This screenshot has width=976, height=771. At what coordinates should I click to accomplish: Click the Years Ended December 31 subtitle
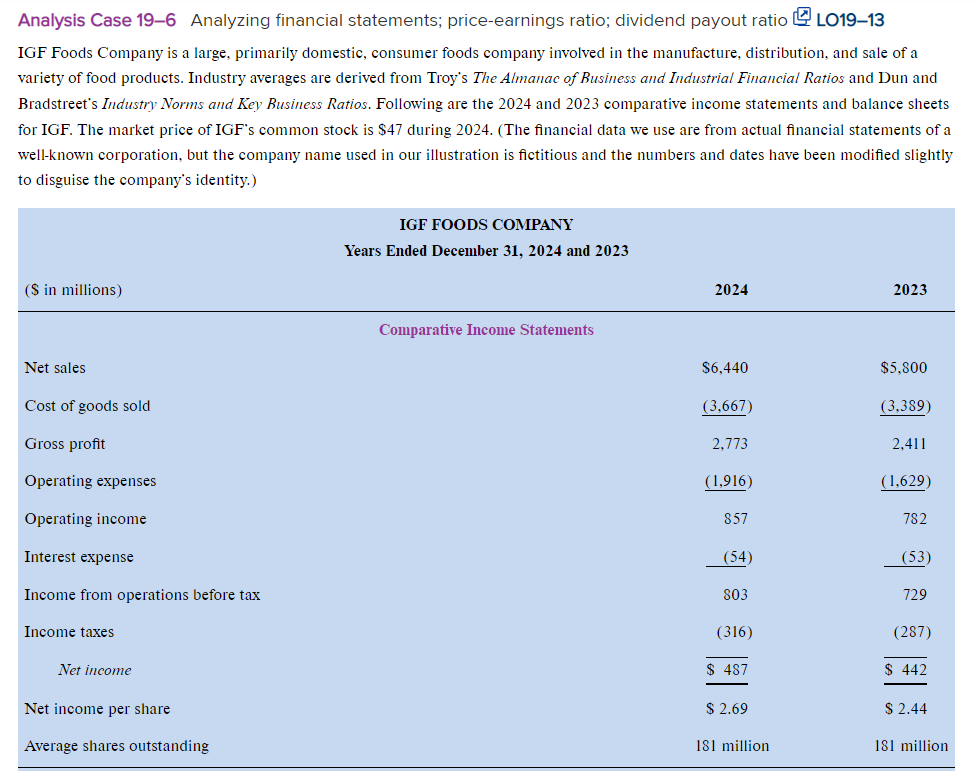click(x=486, y=251)
